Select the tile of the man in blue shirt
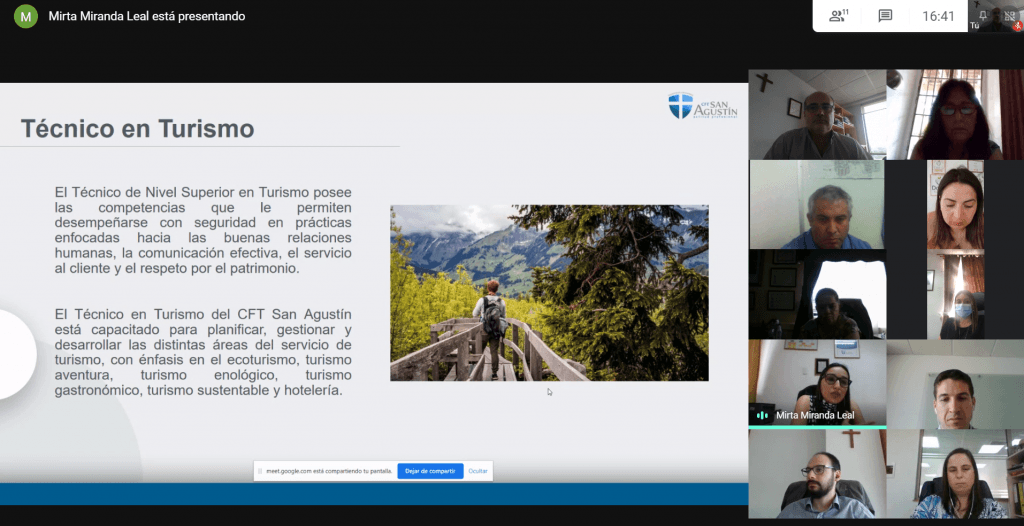Viewport: 1024px width, 526px height. pyautogui.click(x=817, y=205)
